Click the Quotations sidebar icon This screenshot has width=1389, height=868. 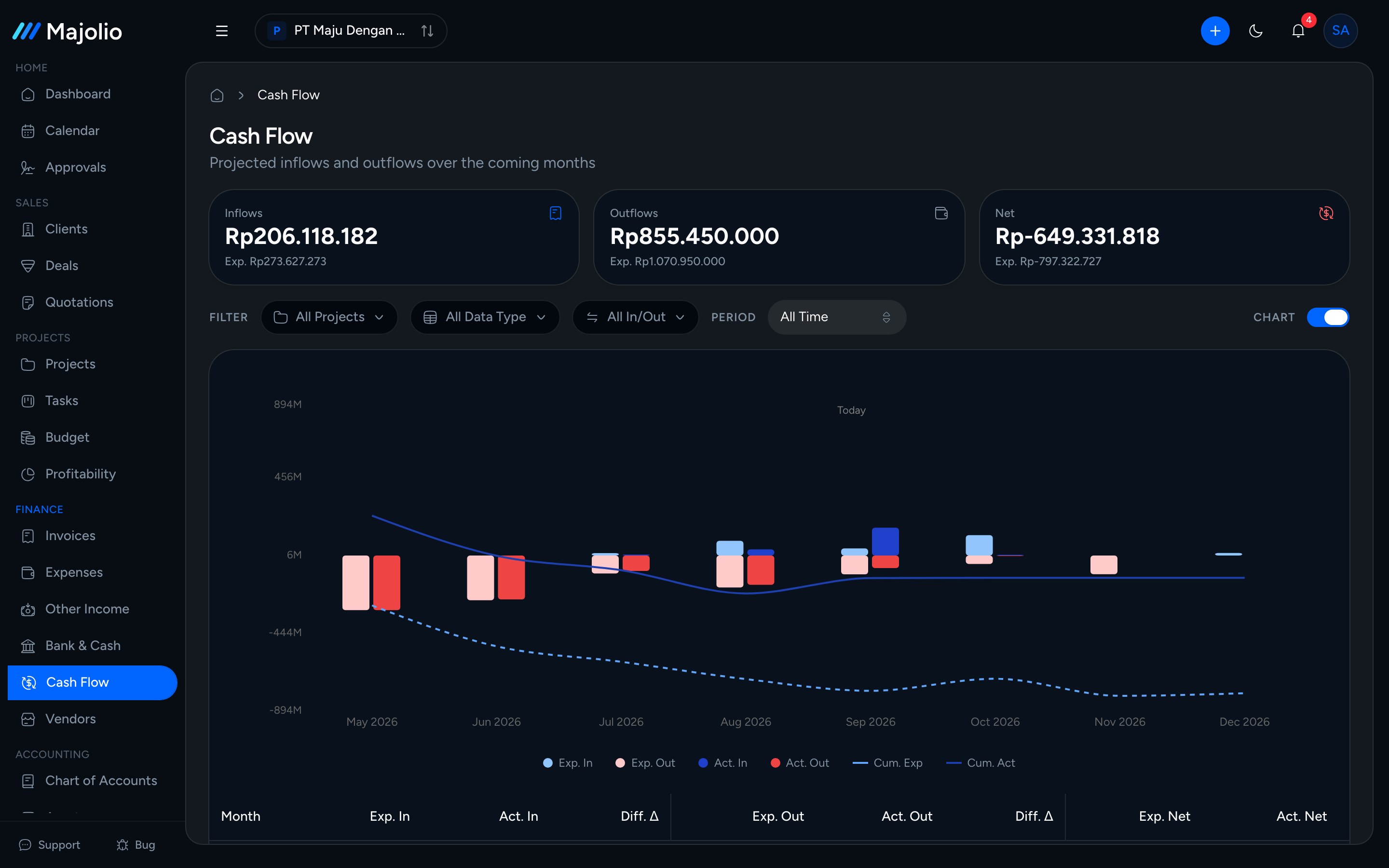tap(27, 302)
